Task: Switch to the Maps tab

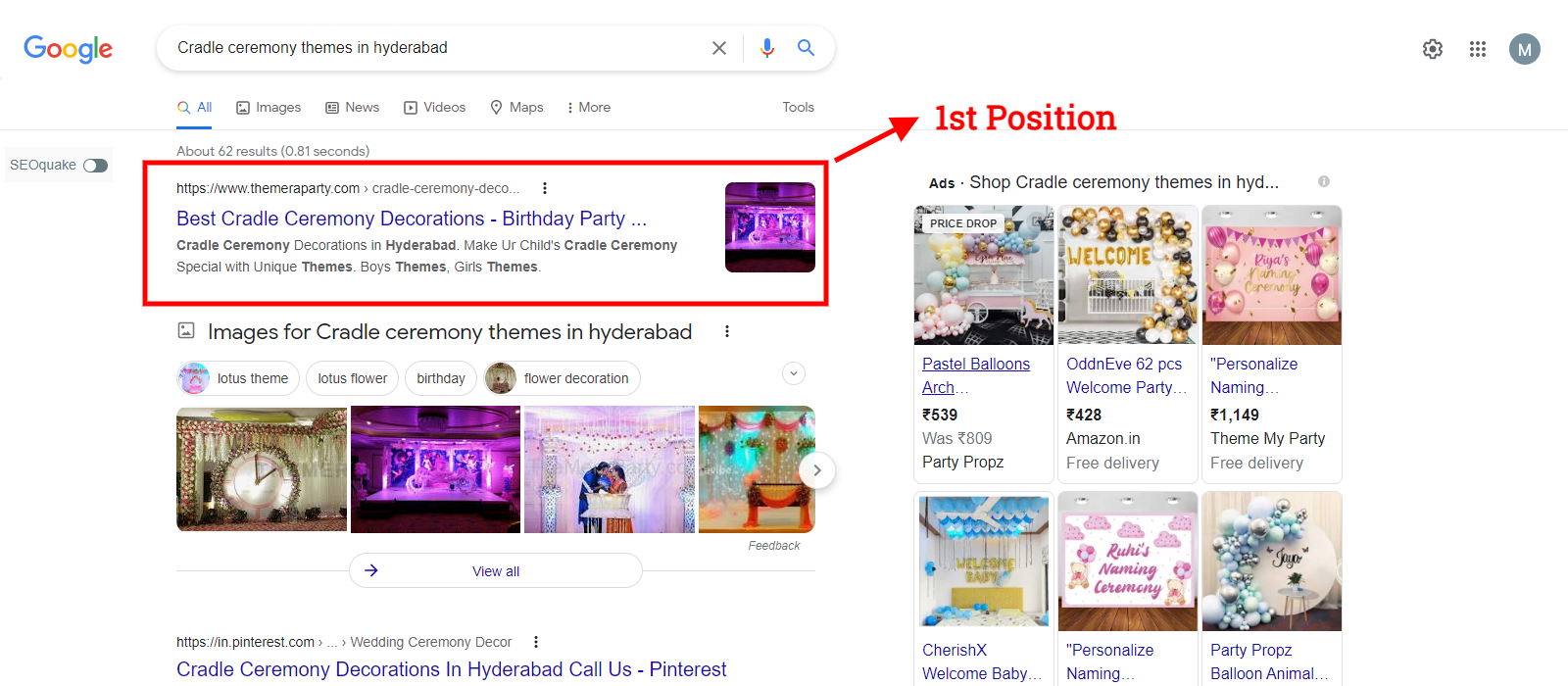Action: tap(516, 108)
